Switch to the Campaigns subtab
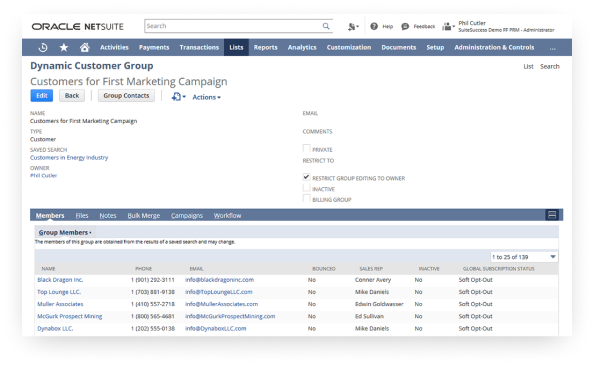Image resolution: width=594 pixels, height=367 pixels. click(x=187, y=216)
